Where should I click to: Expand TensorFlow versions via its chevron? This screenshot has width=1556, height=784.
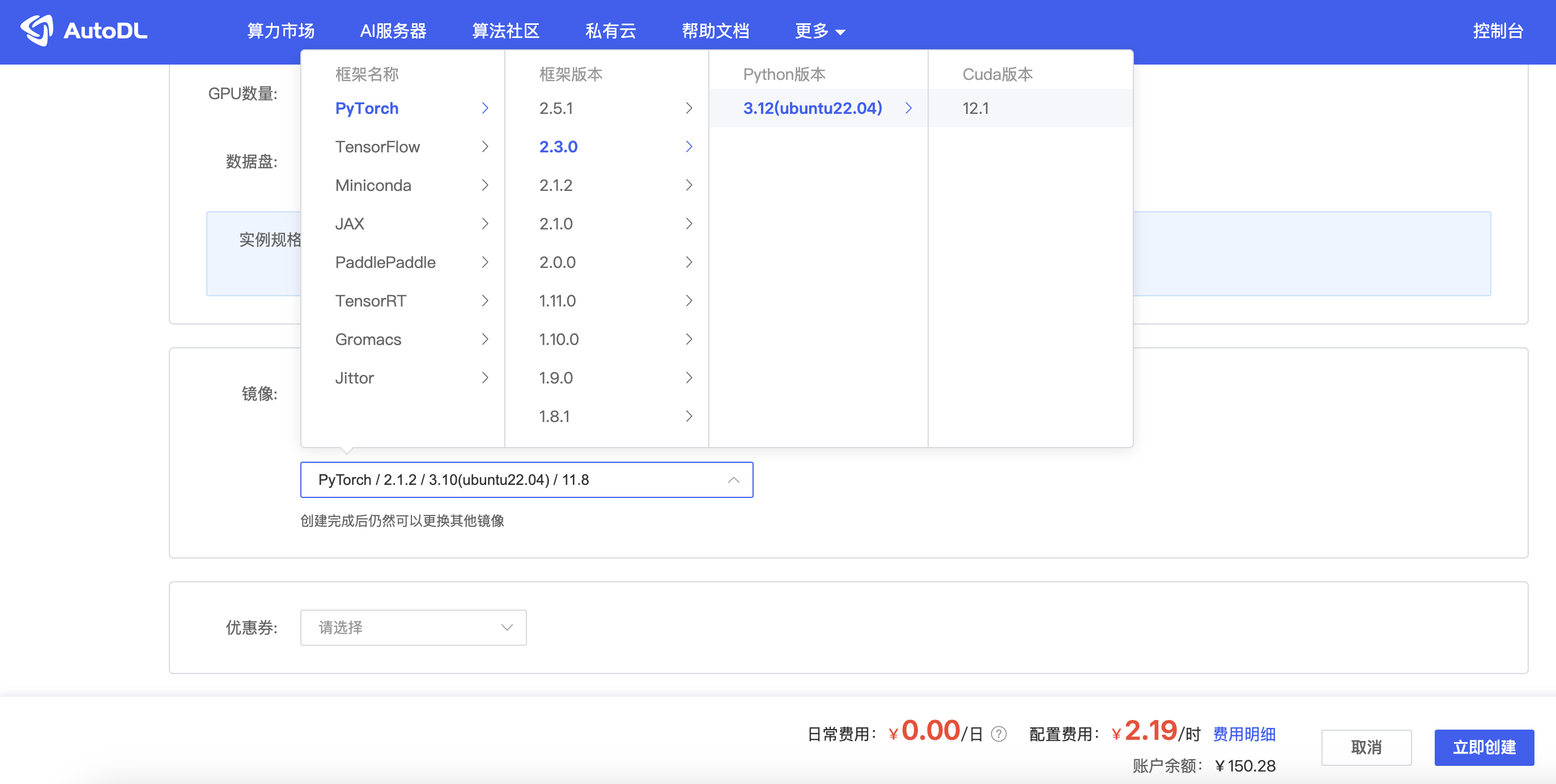tap(485, 146)
